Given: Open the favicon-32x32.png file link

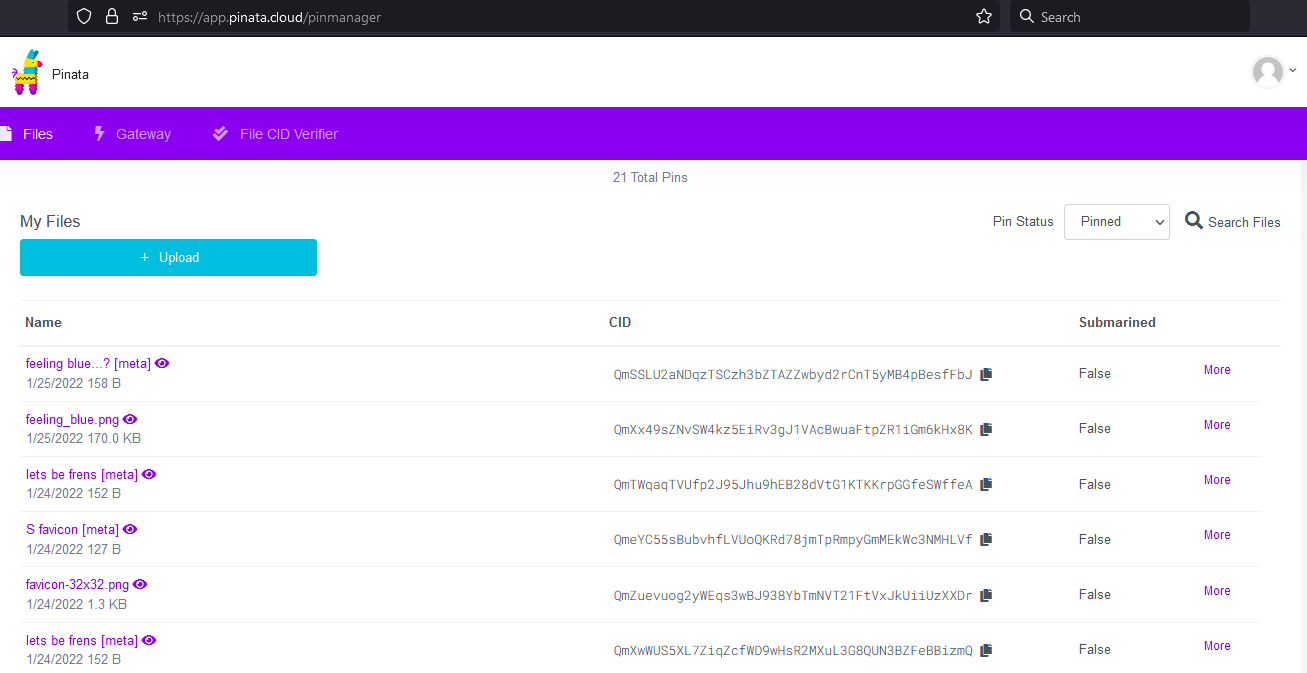Looking at the screenshot, I should click(77, 585).
